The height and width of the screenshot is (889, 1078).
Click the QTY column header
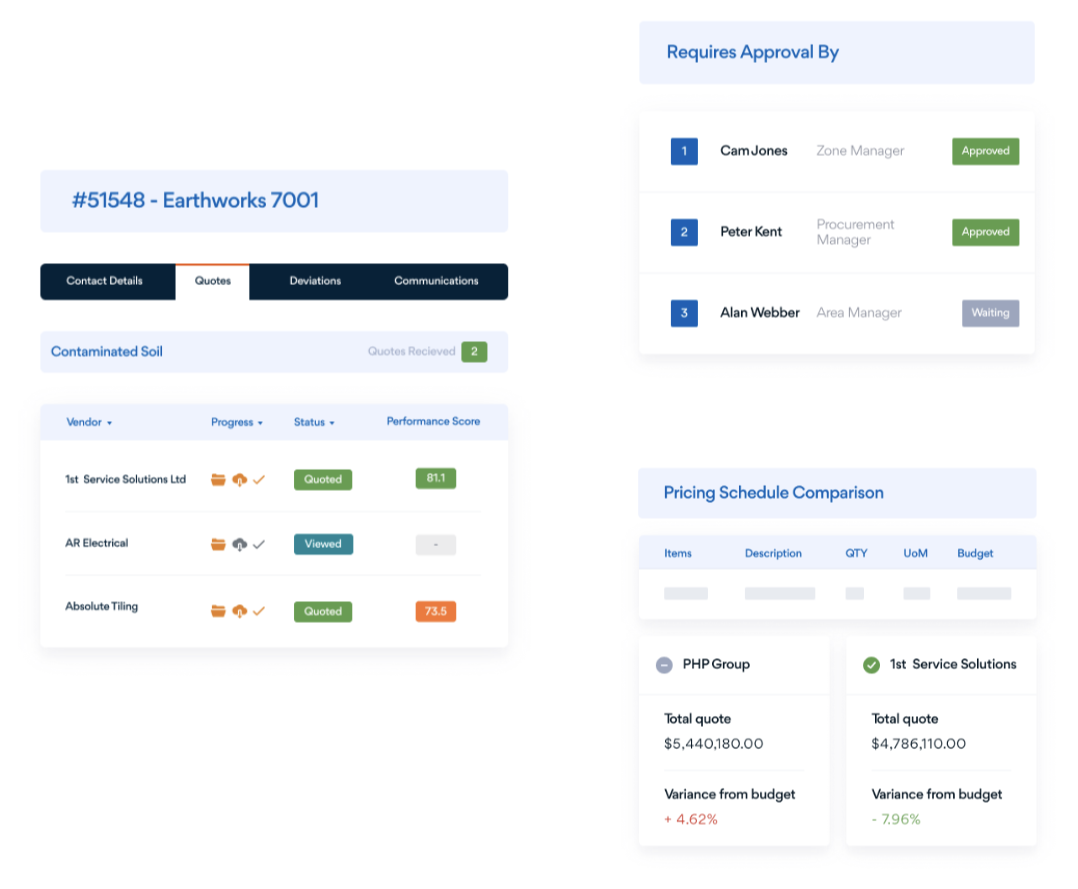pos(857,553)
